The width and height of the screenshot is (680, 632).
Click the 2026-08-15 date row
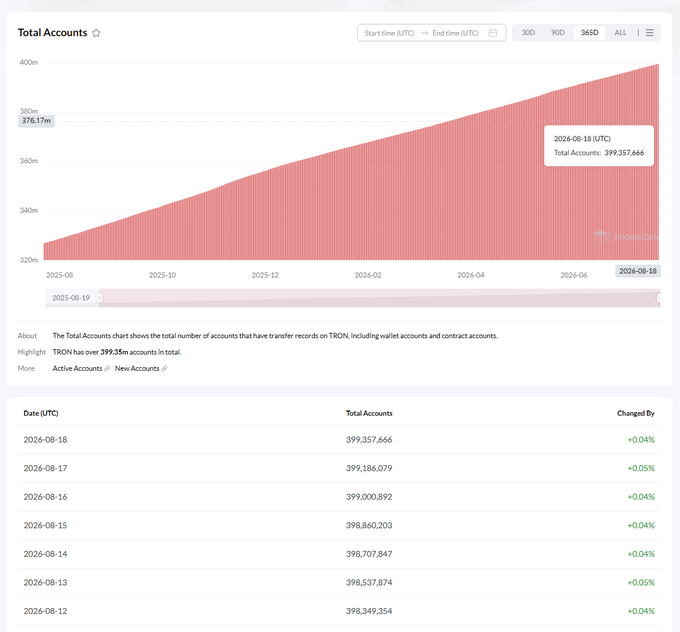click(x=339, y=525)
